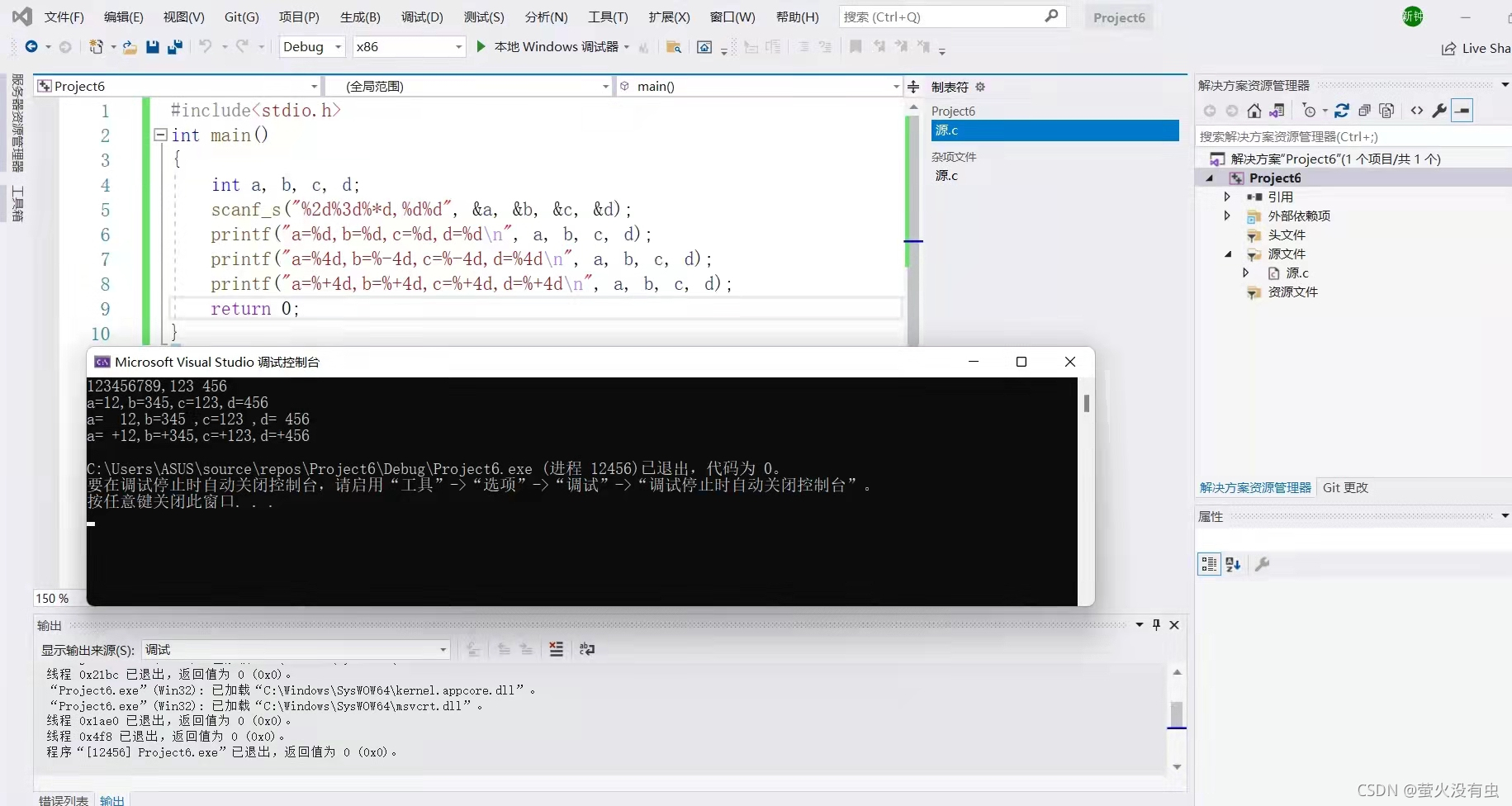Open the 调试(D) menu
Image resolution: width=1512 pixels, height=806 pixels.
(422, 17)
